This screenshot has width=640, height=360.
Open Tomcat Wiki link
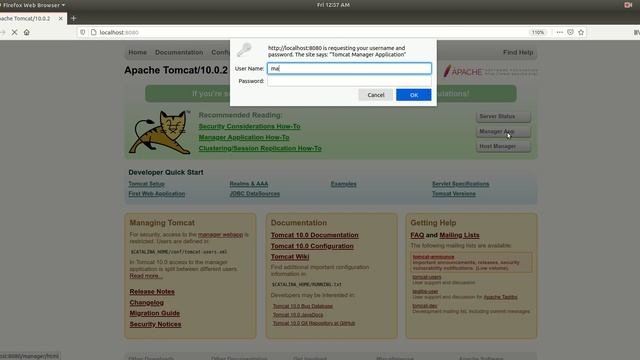pyautogui.click(x=290, y=257)
